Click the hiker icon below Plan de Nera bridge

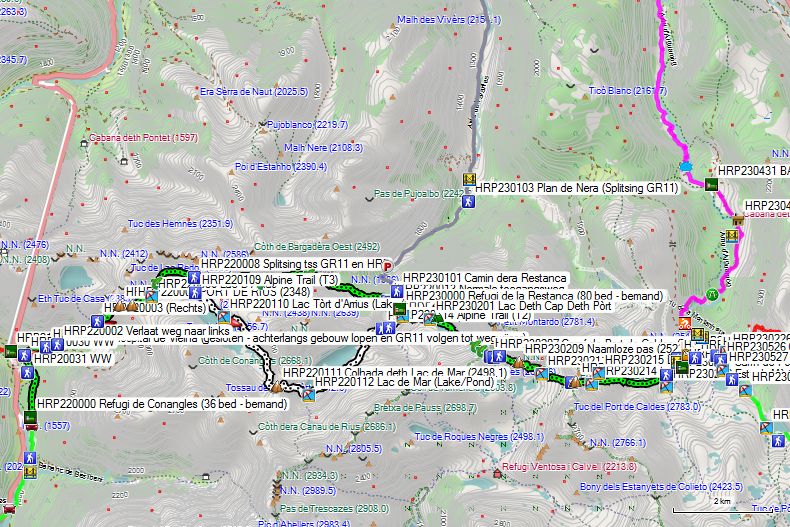469,202
